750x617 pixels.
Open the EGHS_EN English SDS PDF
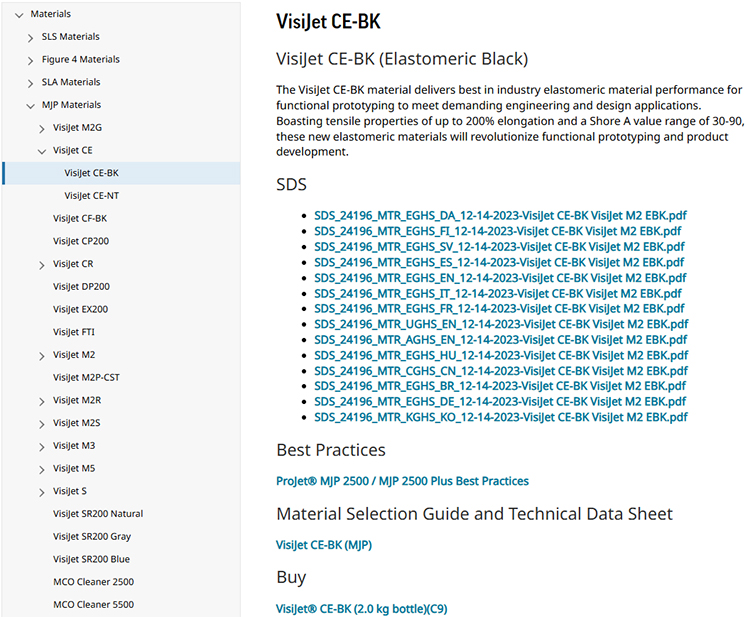click(500, 278)
